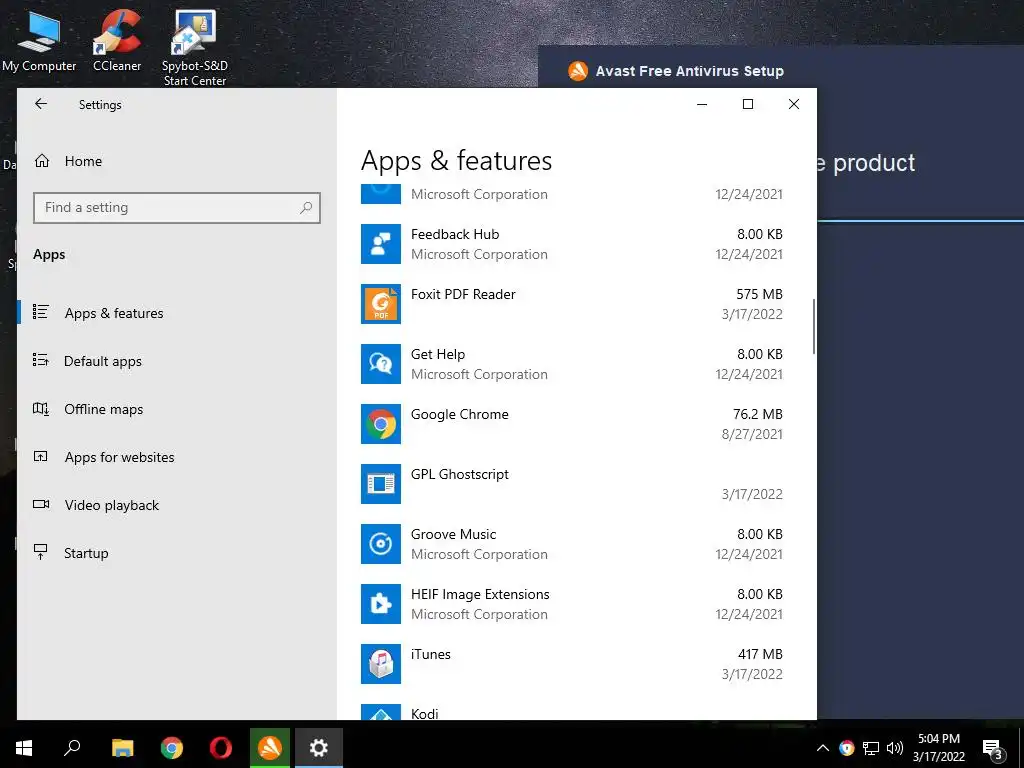Click the Apps for websites icon
Screen dimensions: 1024x768
point(41,456)
